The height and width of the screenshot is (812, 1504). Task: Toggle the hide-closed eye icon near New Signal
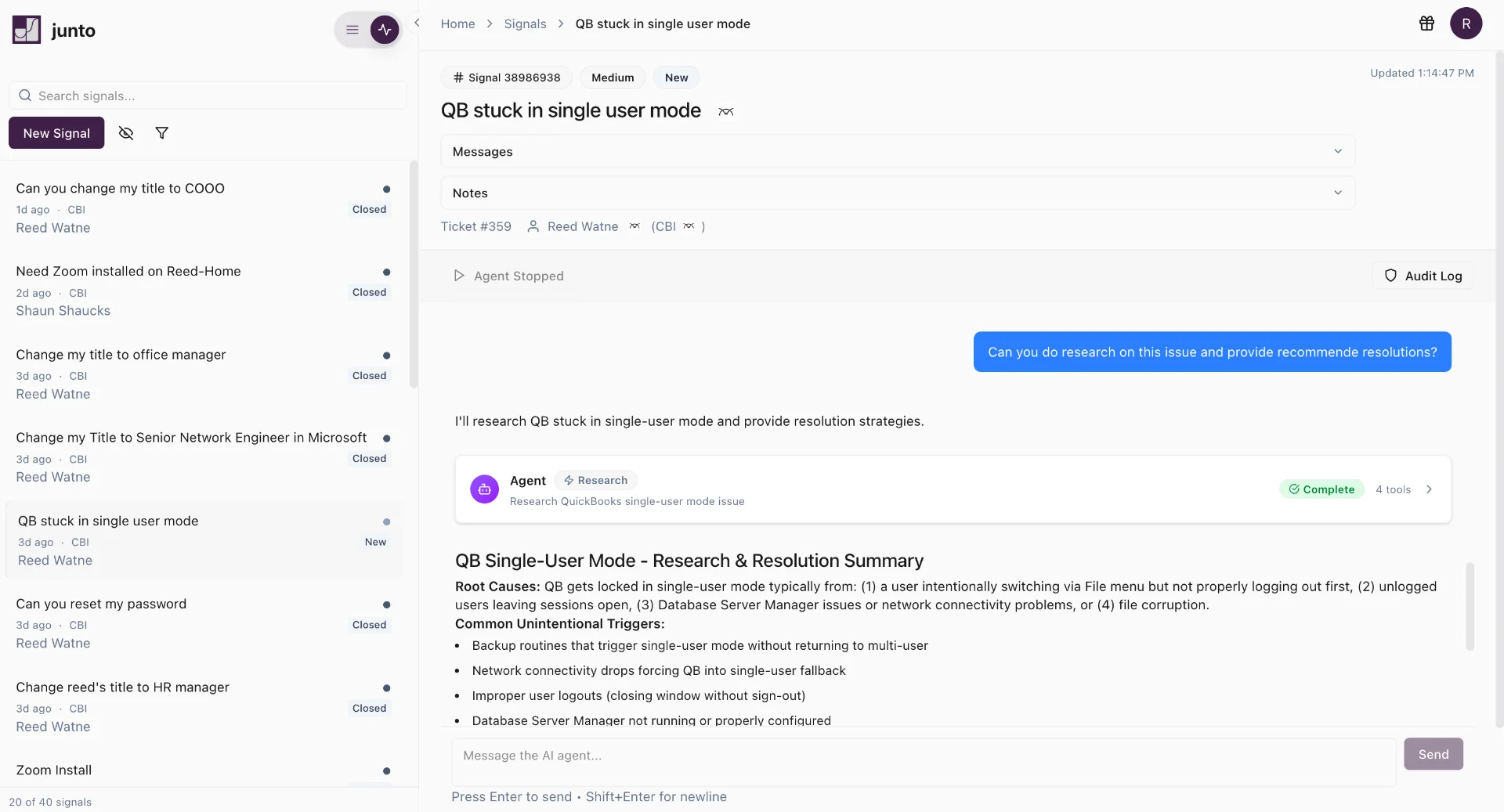126,133
